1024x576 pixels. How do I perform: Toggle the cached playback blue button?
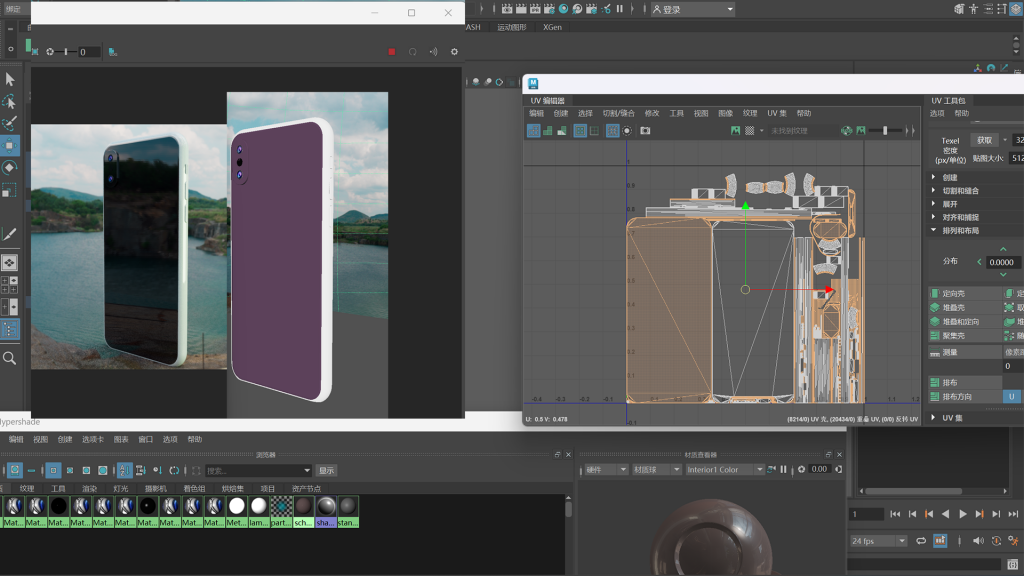point(940,541)
